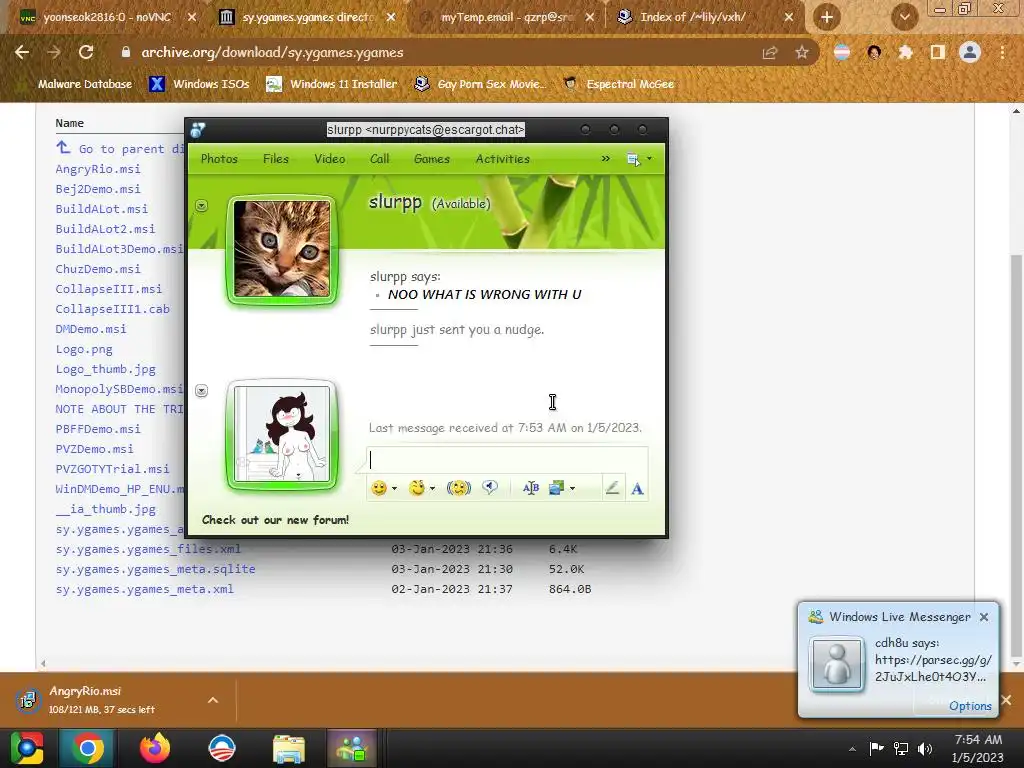The image size is (1024, 768).
Task: Open the emoticon dropdown arrow beside the smiley
Action: pyautogui.click(x=394, y=488)
